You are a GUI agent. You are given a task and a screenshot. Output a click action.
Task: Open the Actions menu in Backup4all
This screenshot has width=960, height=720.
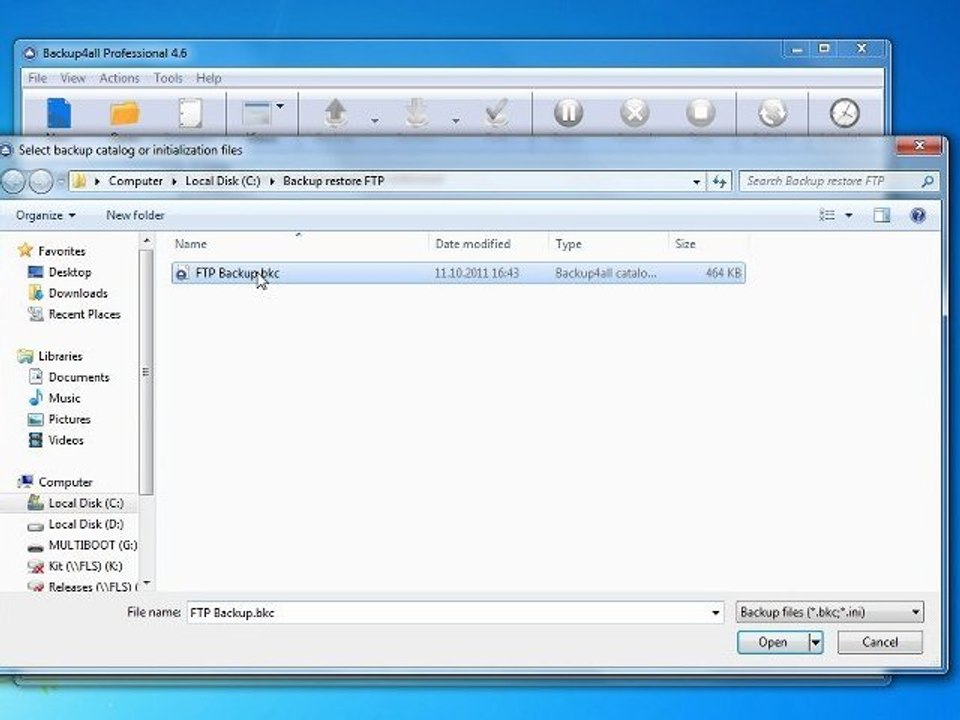tap(119, 78)
